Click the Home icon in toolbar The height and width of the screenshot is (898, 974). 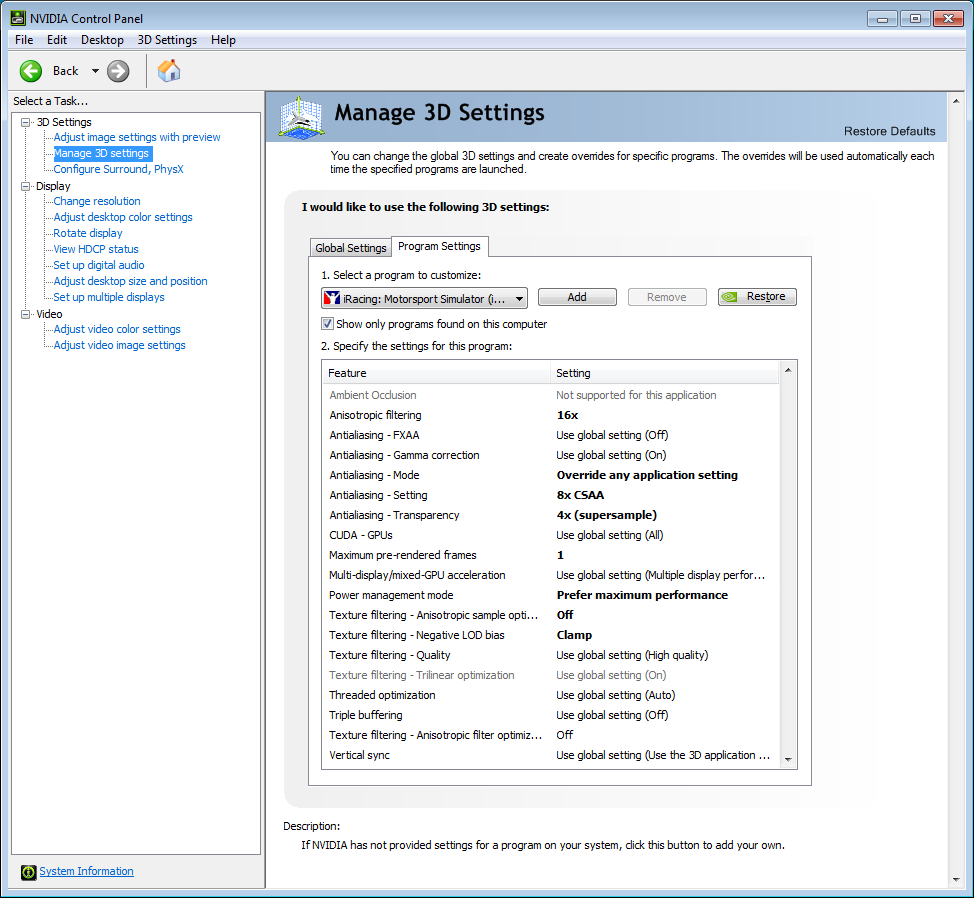[169, 70]
